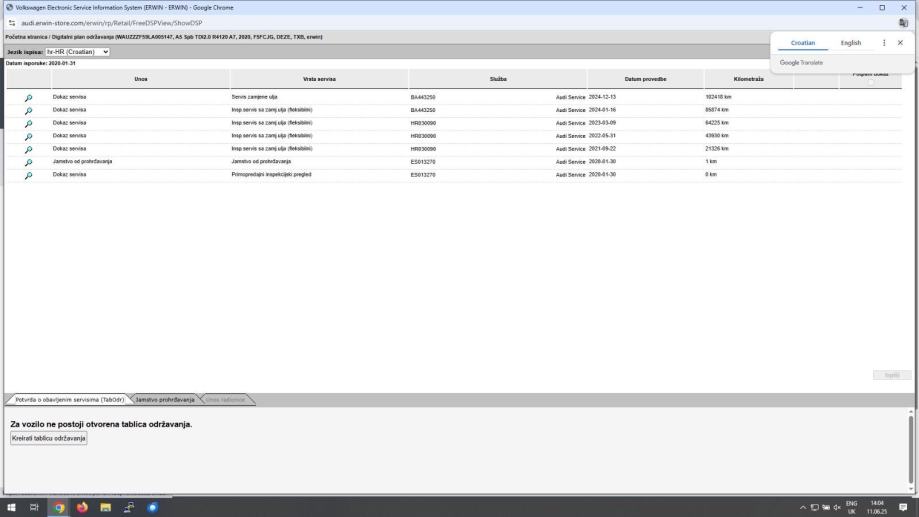Screen dimensions: 919x517
Task: Open the network status tray icon
Action: [814, 508]
